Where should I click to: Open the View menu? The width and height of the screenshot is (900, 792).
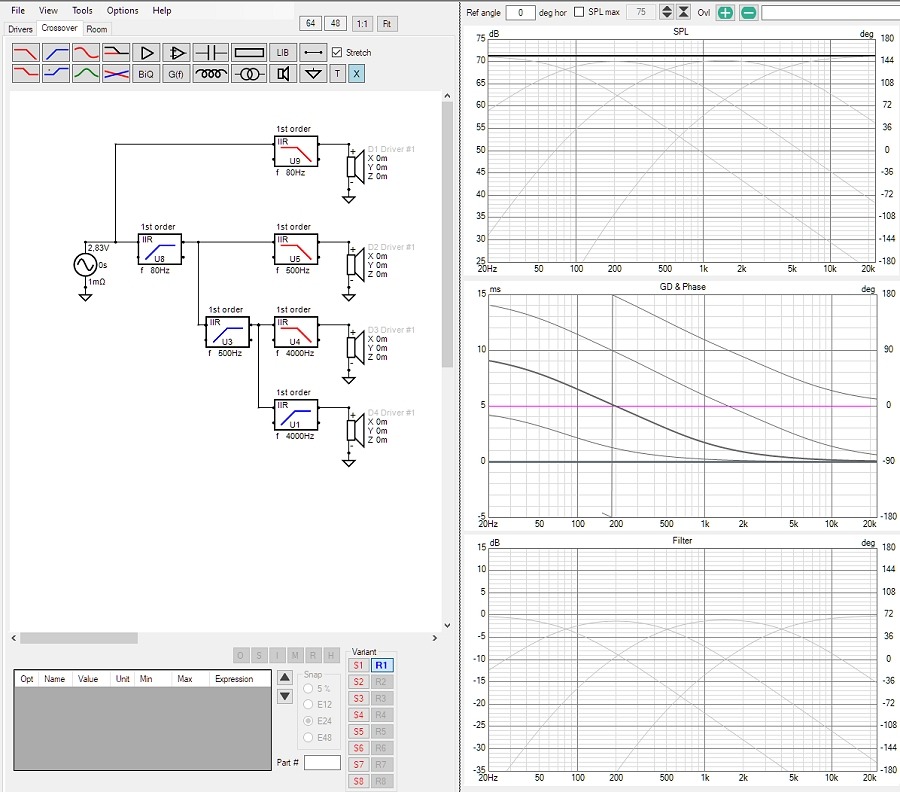click(48, 10)
